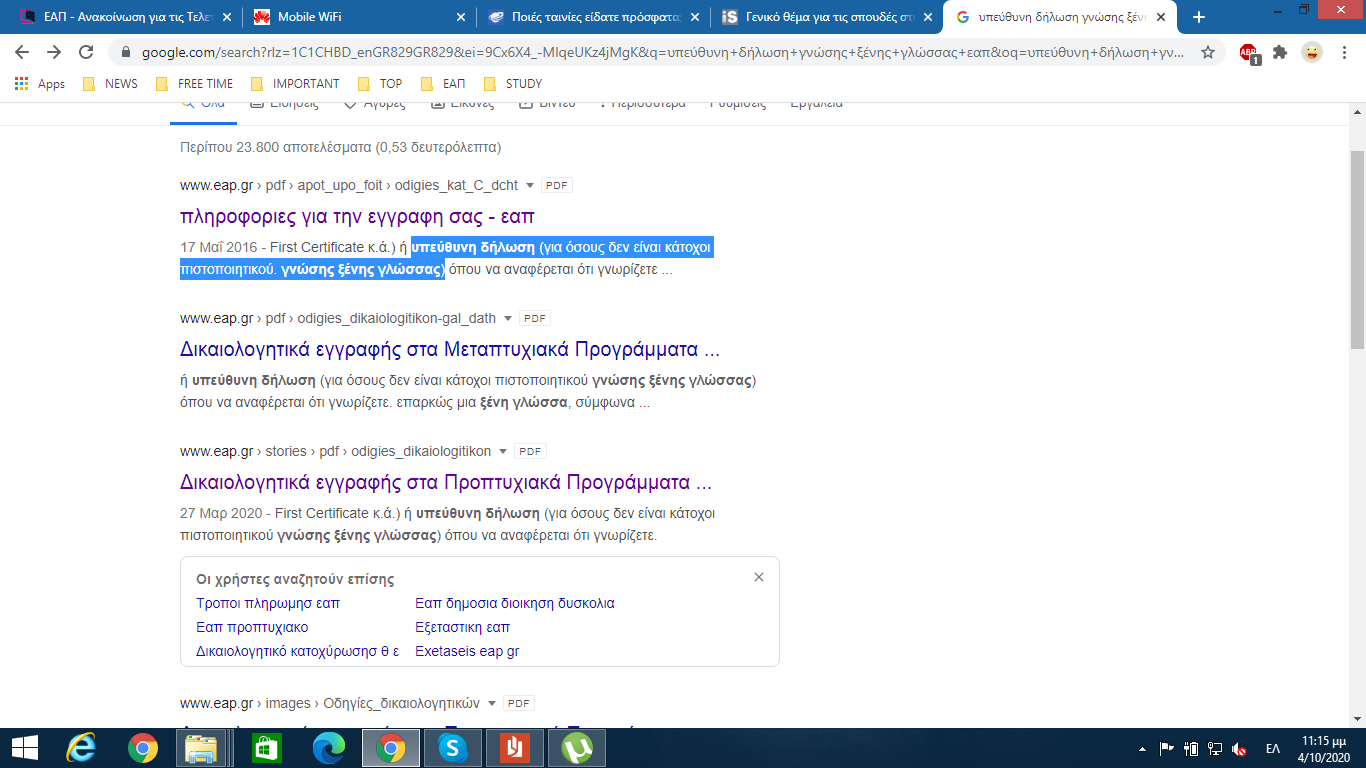1366x768 pixels.
Task: Click the page vertical scrollbar
Action: pyautogui.click(x=1357, y=250)
